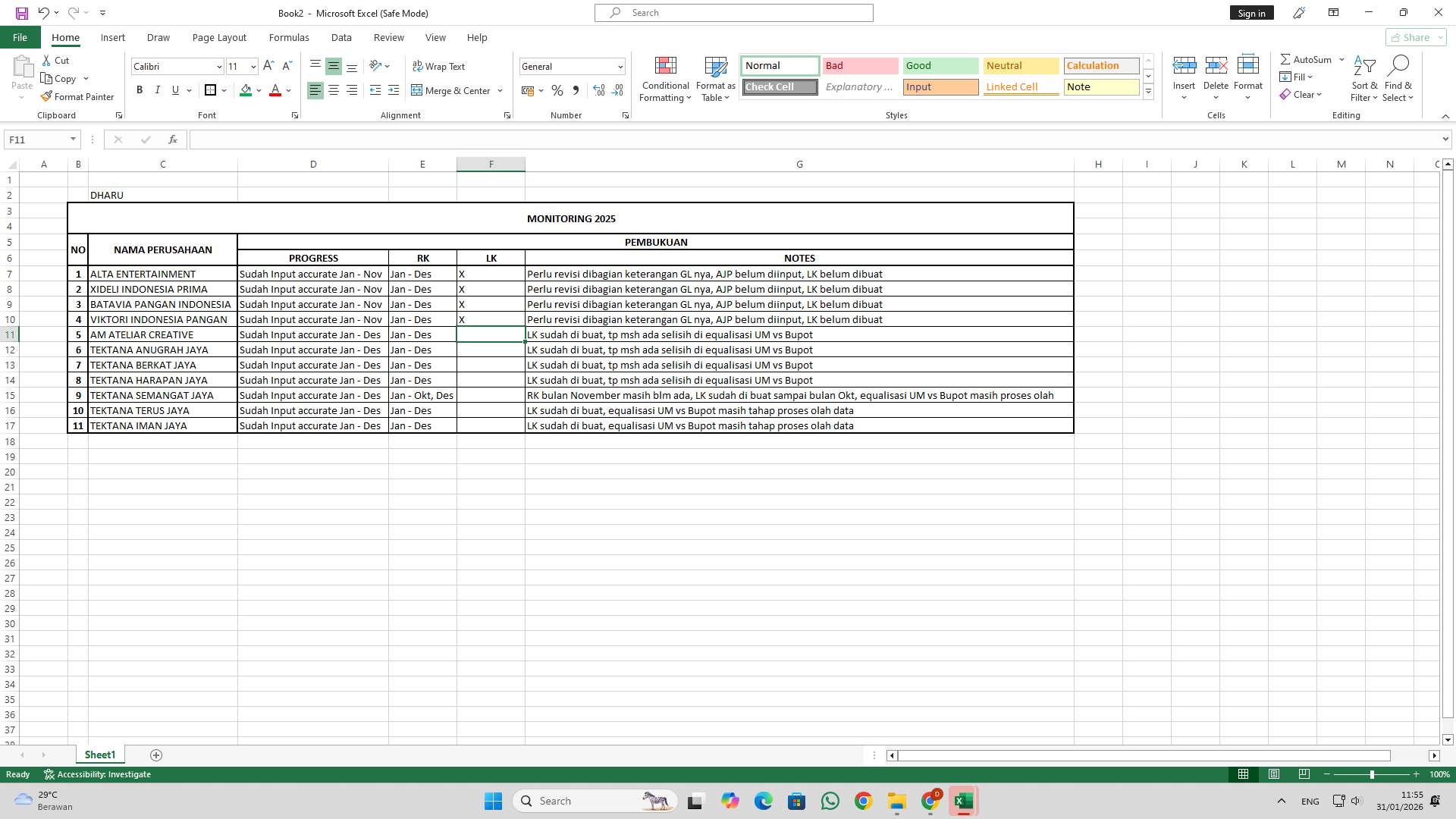The height and width of the screenshot is (819, 1456).
Task: Enable Wrap Text on selection
Action: point(440,66)
